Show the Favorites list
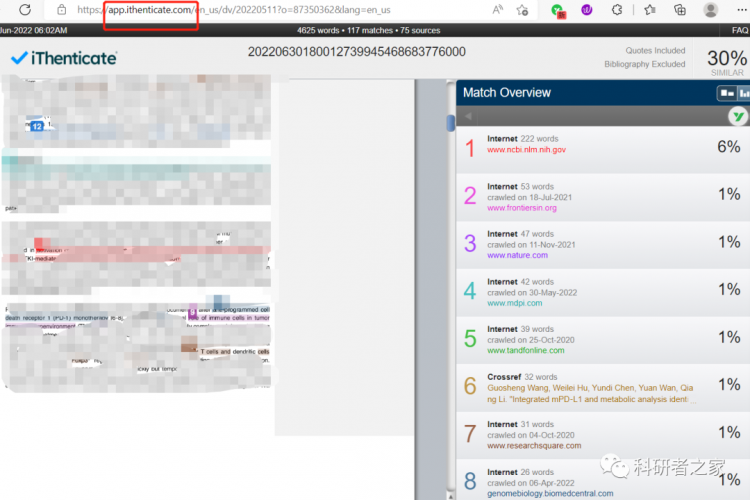The image size is (750, 500). click(x=650, y=10)
